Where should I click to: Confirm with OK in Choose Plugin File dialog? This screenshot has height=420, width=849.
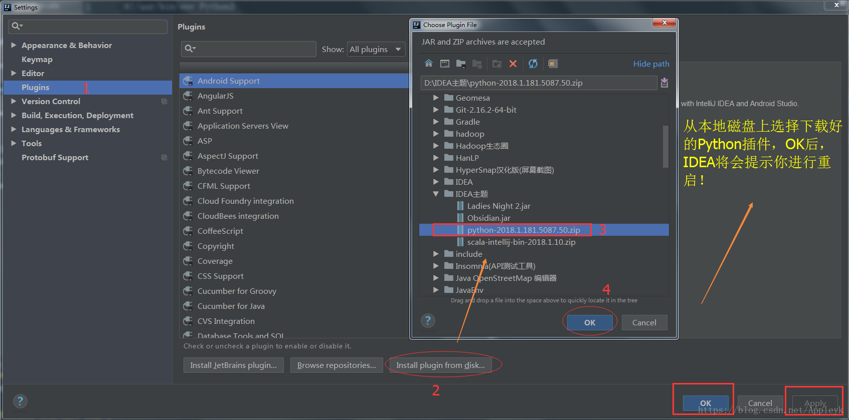click(x=590, y=323)
